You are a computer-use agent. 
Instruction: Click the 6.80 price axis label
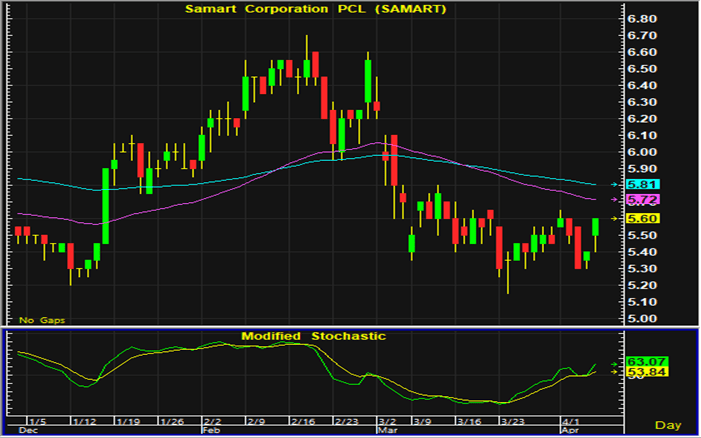640,19
